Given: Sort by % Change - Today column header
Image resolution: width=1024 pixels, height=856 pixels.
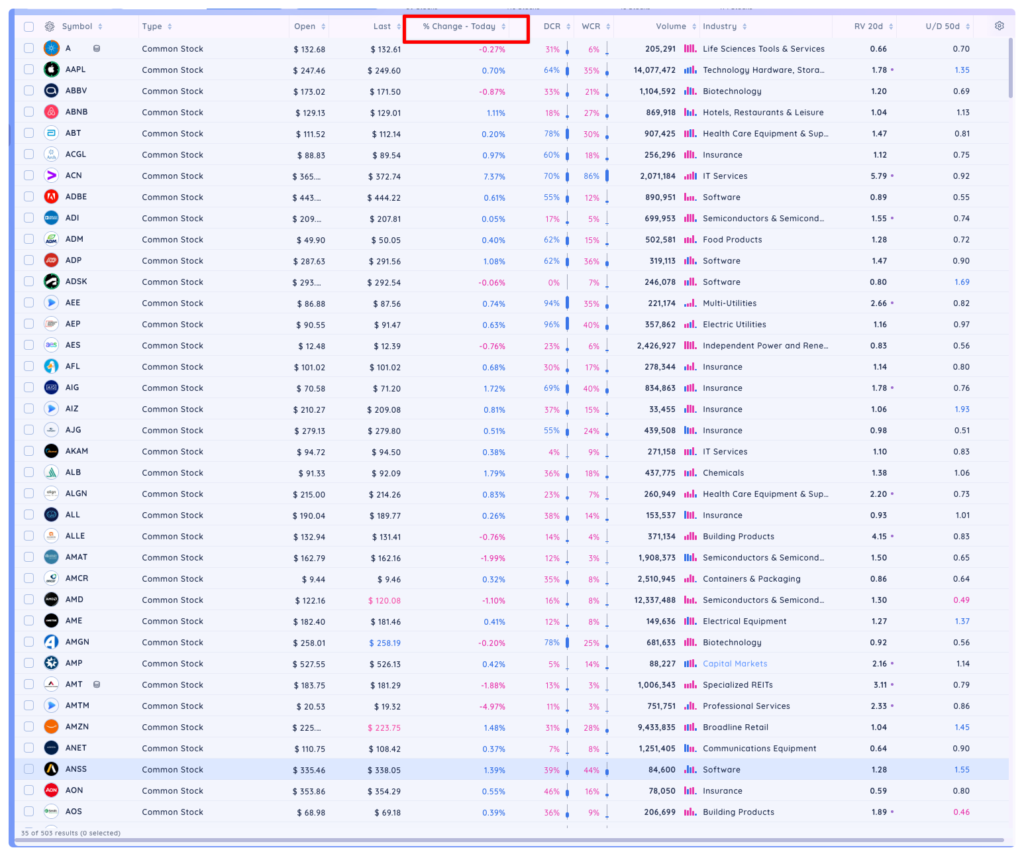Looking at the screenshot, I should click(464, 27).
